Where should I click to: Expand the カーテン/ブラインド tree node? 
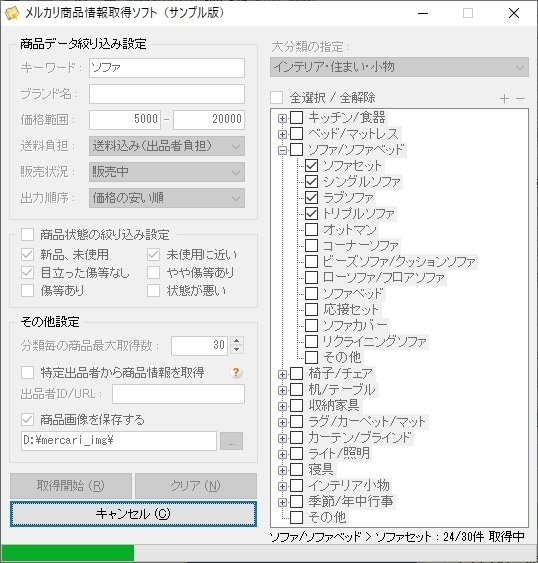coord(282,438)
